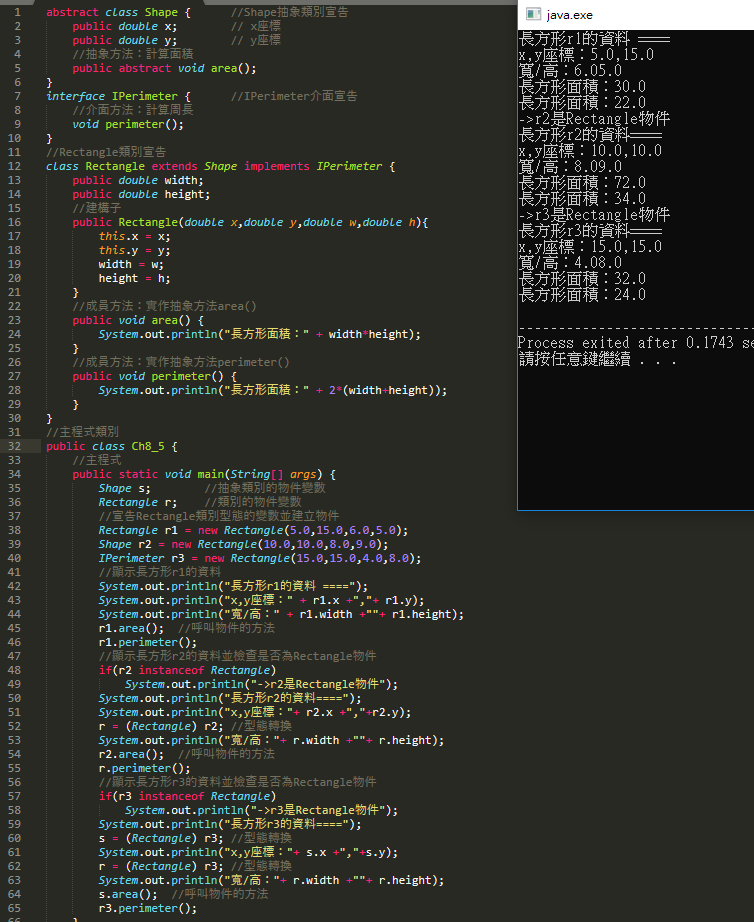Click line number 1 in the gutter
Viewport: 754px width, 922px height.
point(17,12)
